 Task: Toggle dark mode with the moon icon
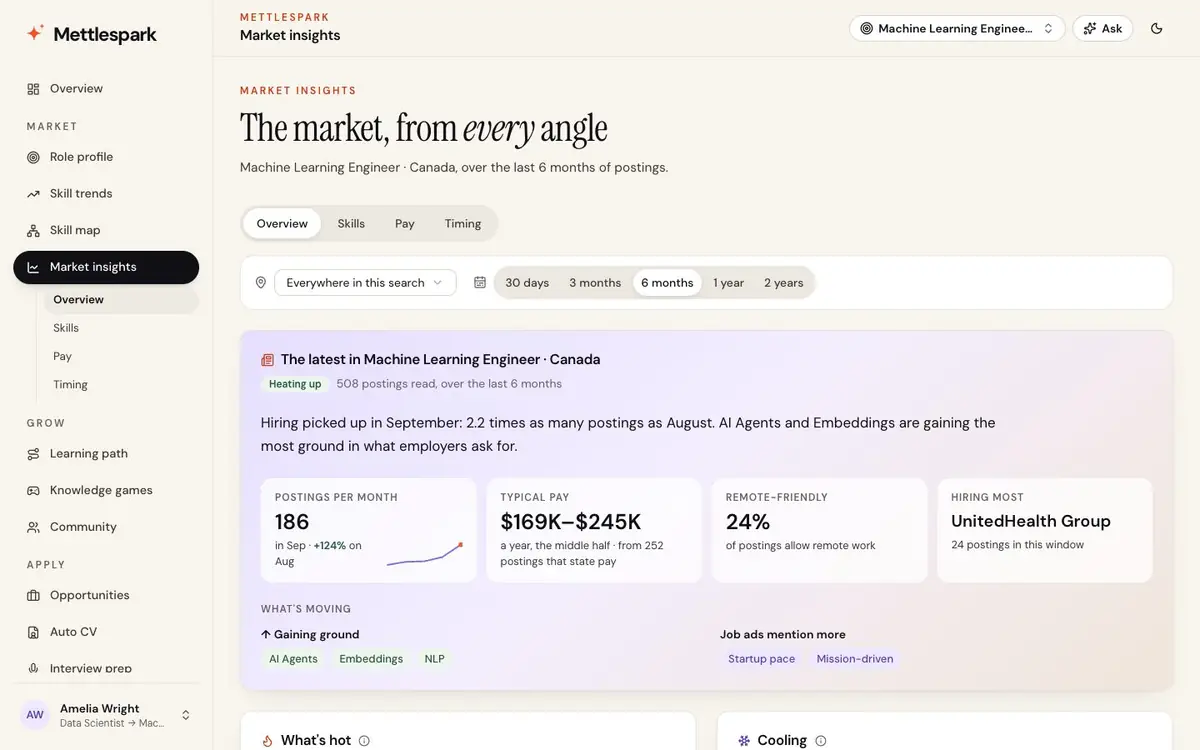click(x=1157, y=29)
